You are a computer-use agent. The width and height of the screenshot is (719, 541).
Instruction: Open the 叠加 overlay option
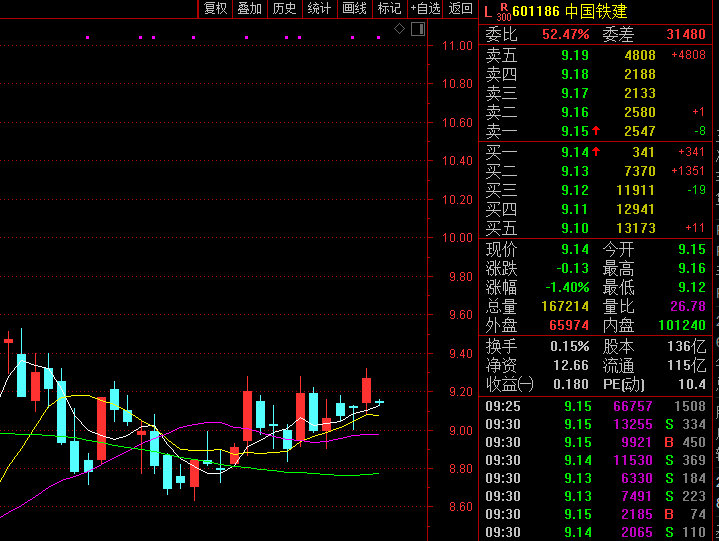click(x=250, y=9)
